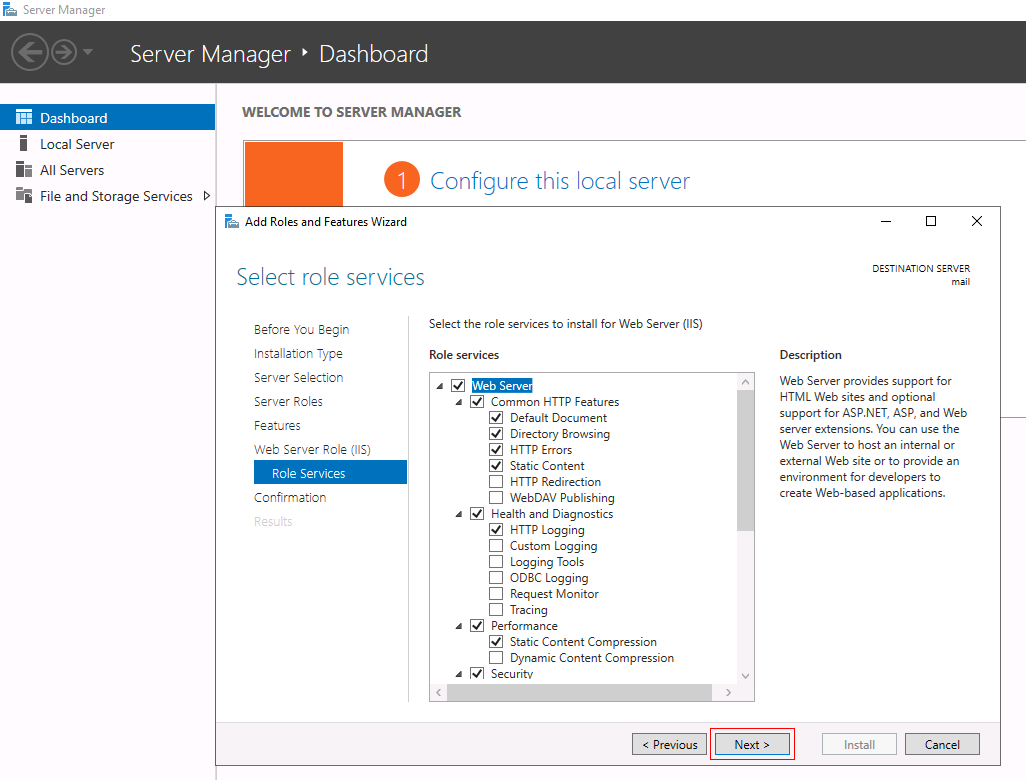This screenshot has width=1026, height=780.
Task: Enable the Dynamic Content Compression checkbox
Action: pyautogui.click(x=496, y=658)
